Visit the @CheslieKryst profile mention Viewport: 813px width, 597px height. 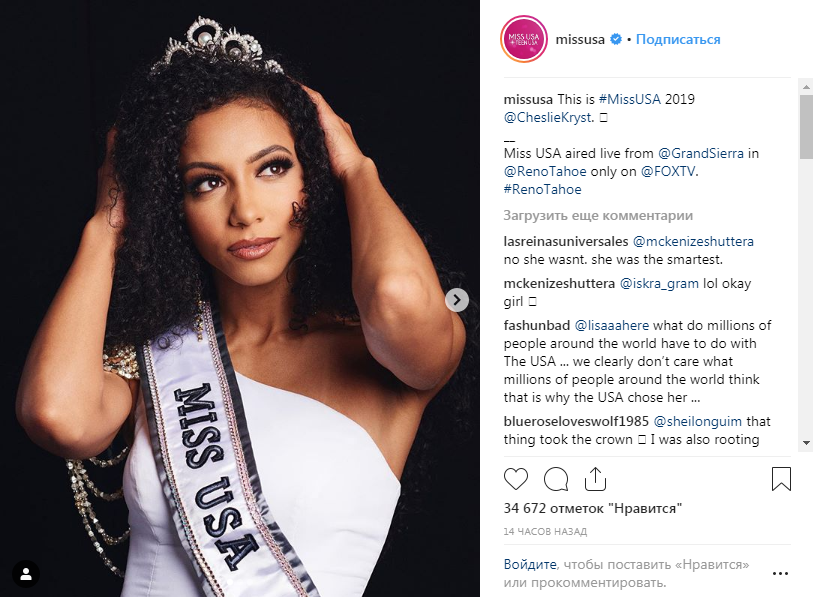tap(549, 117)
